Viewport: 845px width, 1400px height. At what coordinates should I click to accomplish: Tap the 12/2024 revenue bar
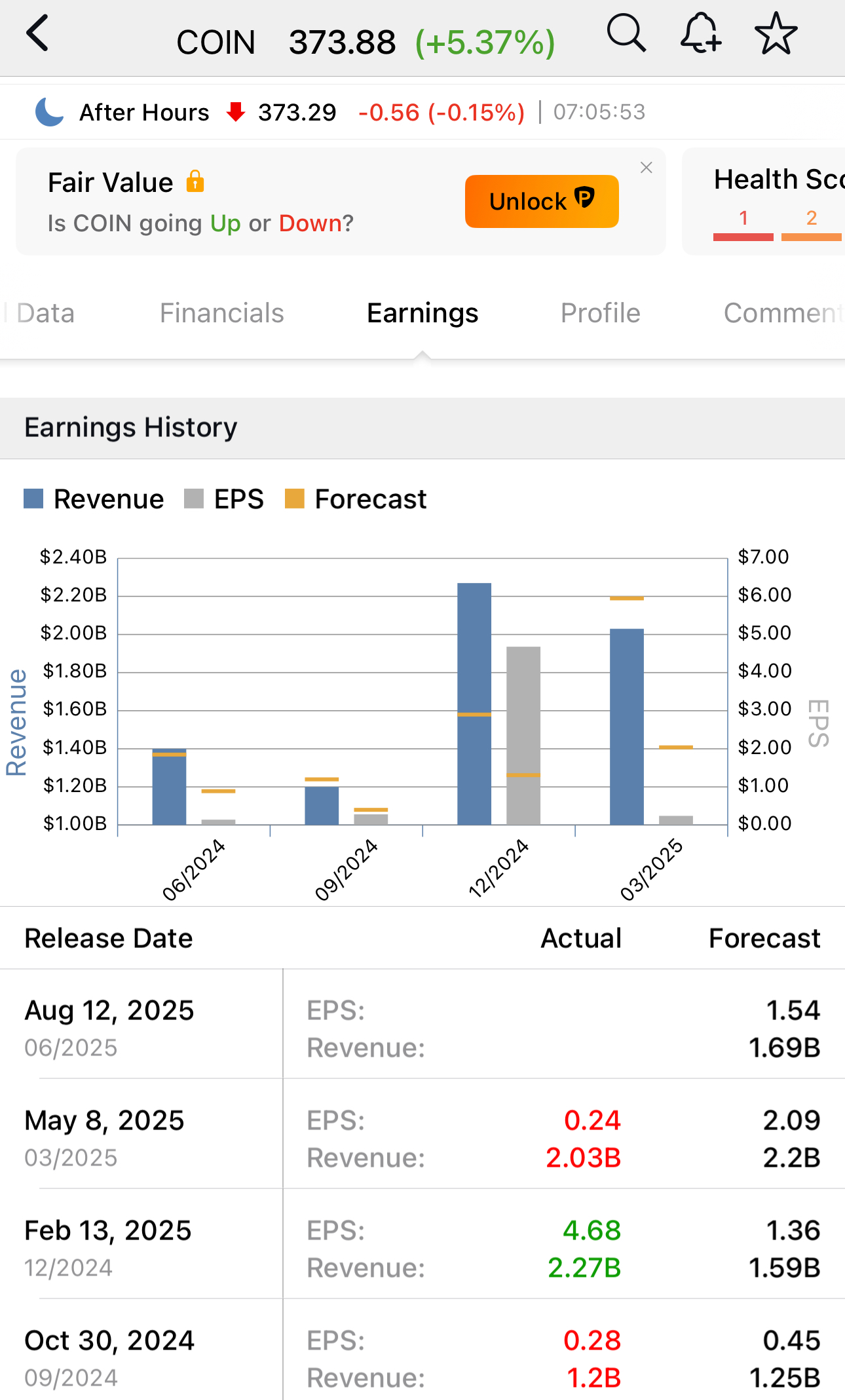(474, 704)
